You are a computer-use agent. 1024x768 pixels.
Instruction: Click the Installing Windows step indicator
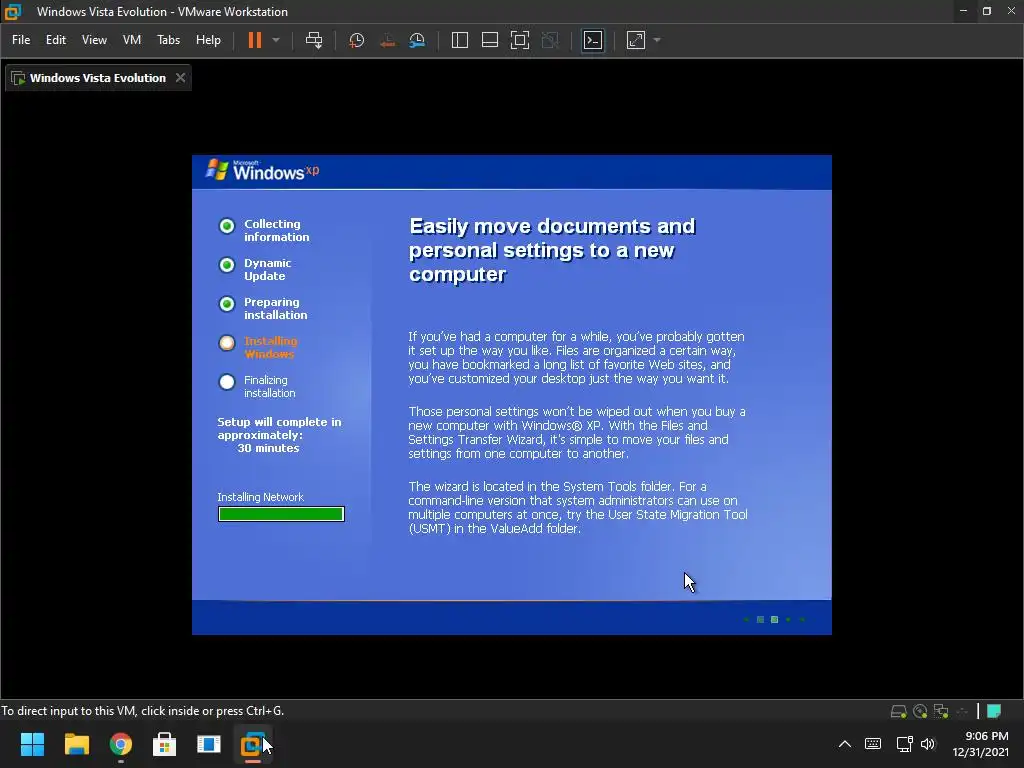[227, 343]
